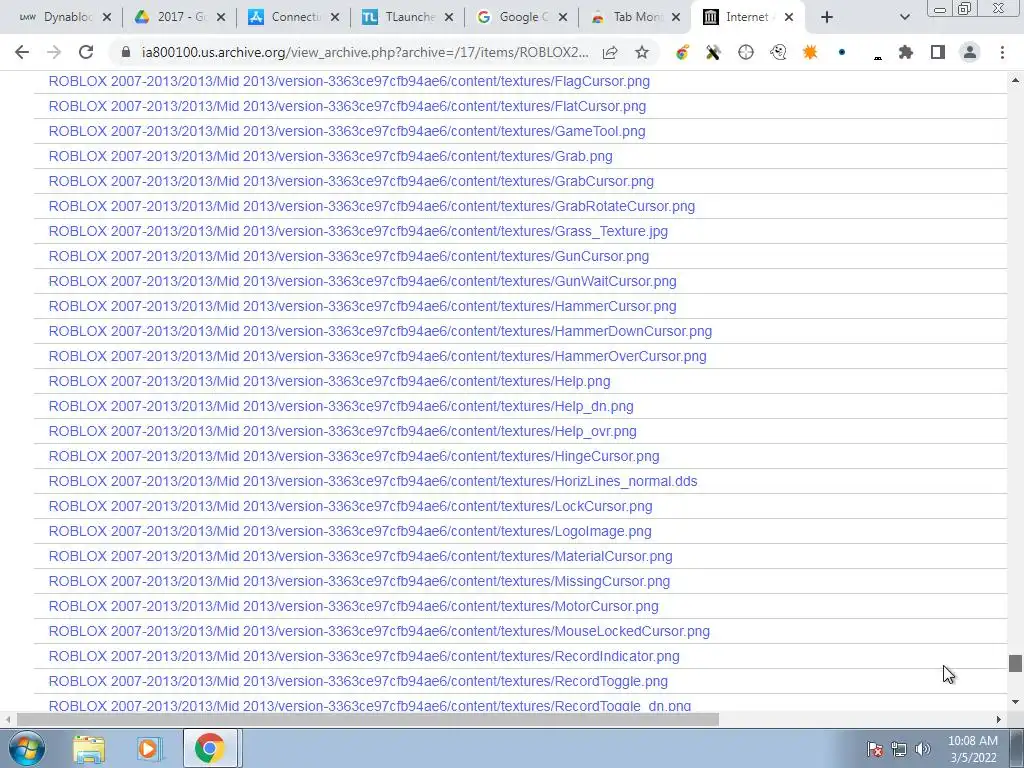Open the HammerDownCursor.png link
Screen dimensions: 1024x768
pyautogui.click(x=380, y=331)
